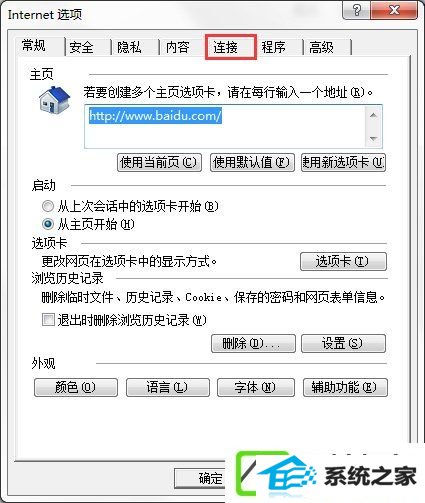Open browsing history 设置(S) button
The height and width of the screenshot is (503, 425).
[x=343, y=343]
